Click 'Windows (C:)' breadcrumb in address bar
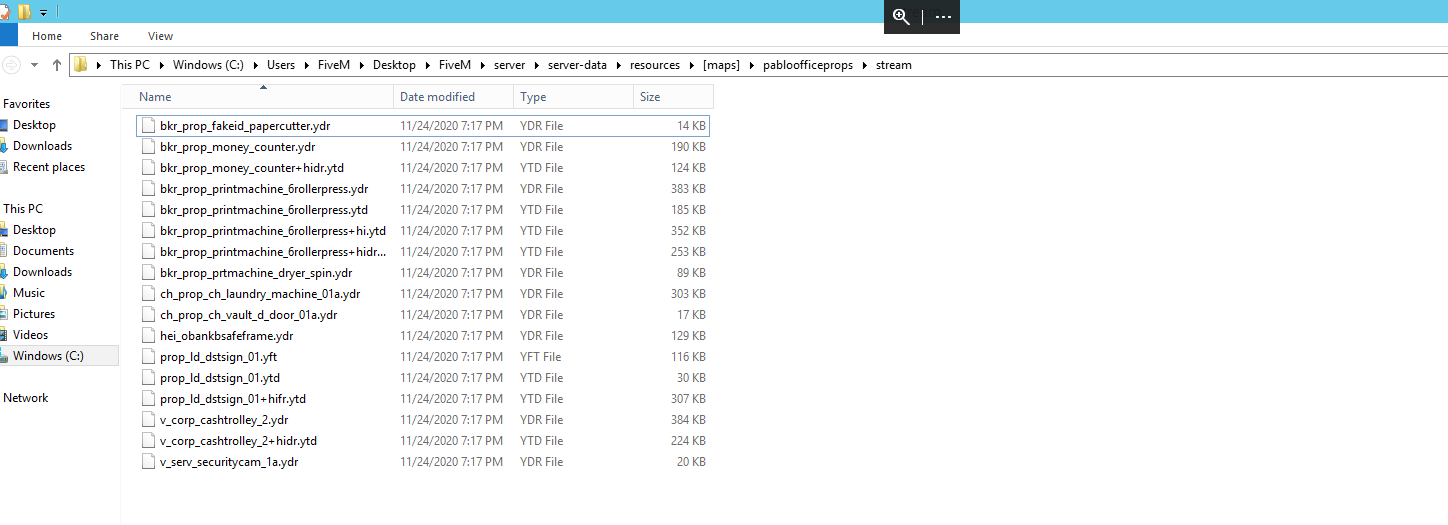 click(208, 65)
